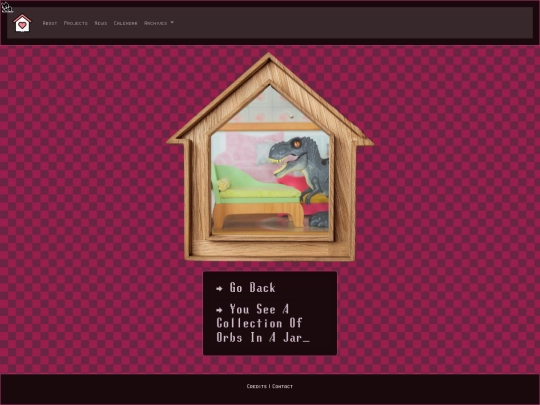Open the Credits footer link
This screenshot has width=540, height=405.
point(257,386)
